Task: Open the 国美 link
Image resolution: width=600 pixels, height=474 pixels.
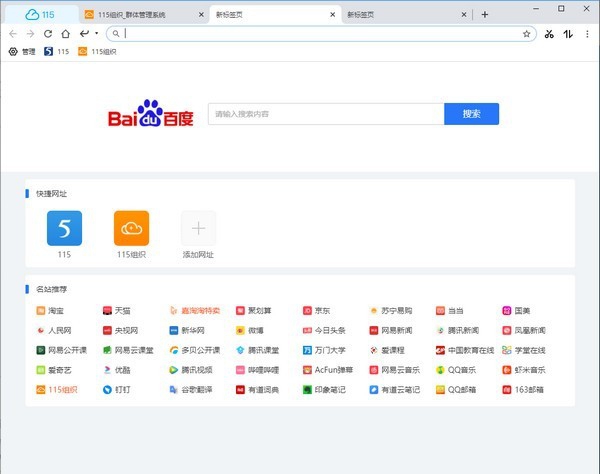Action: (516, 311)
